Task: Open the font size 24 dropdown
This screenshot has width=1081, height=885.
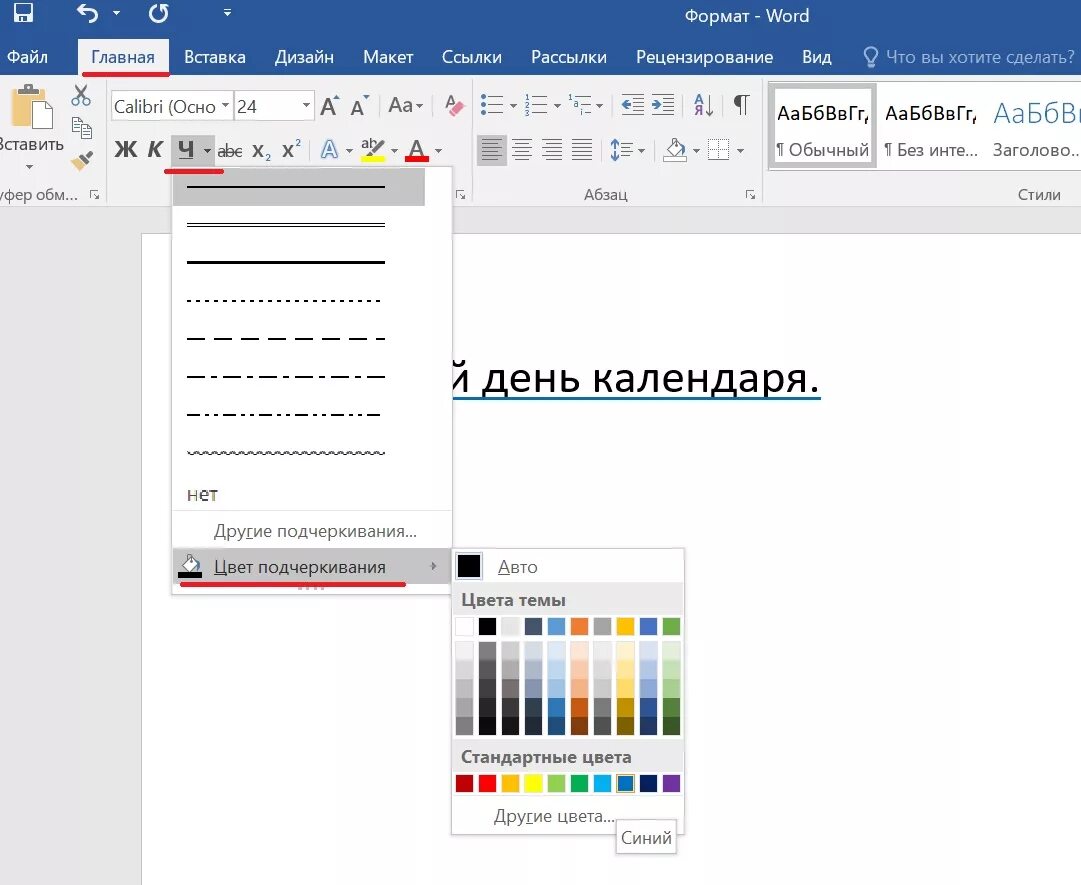Action: [306, 106]
